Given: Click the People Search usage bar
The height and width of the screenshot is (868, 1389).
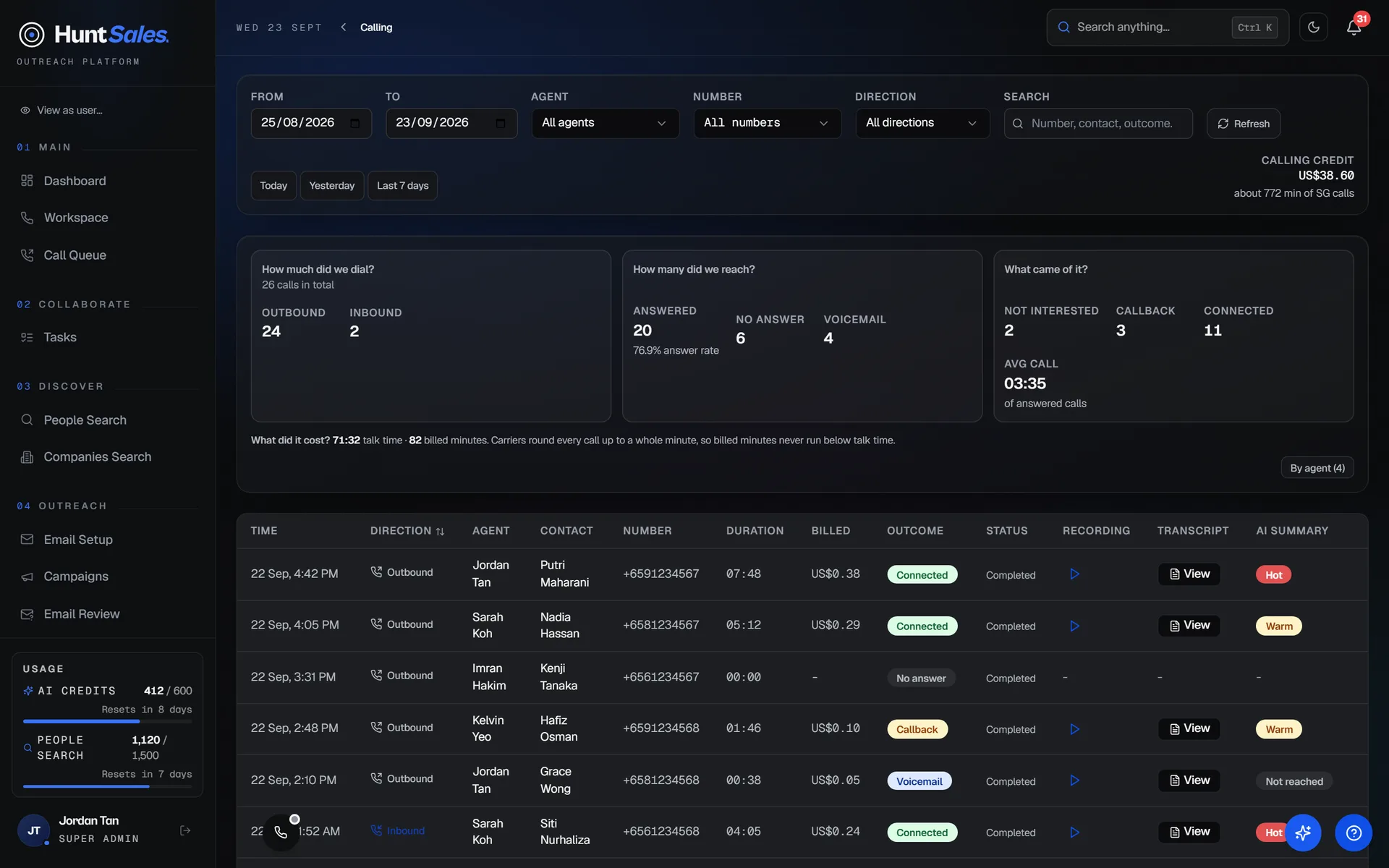Looking at the screenshot, I should [107, 786].
